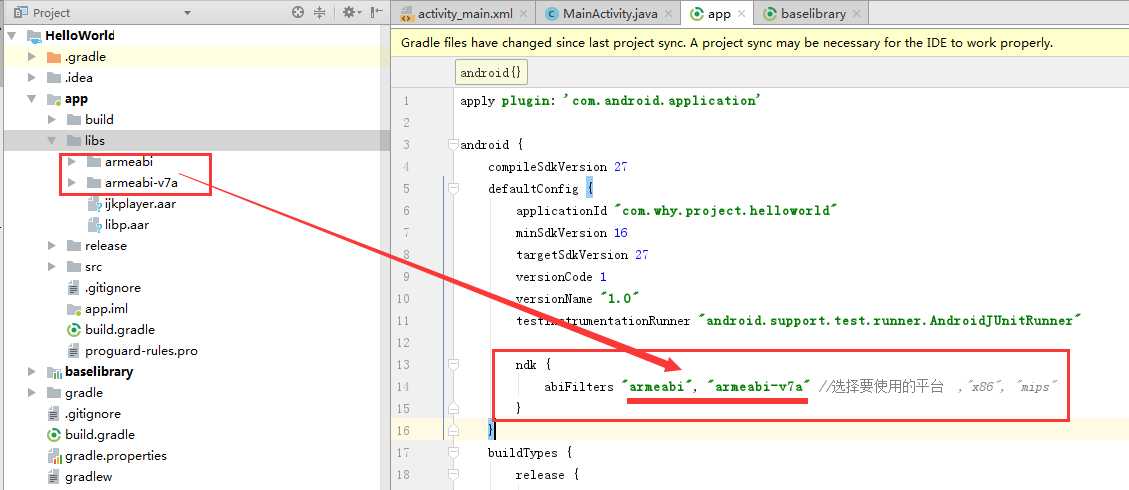Screen dimensions: 1129x490
Task: Close the app editor tab
Action: click(742, 14)
